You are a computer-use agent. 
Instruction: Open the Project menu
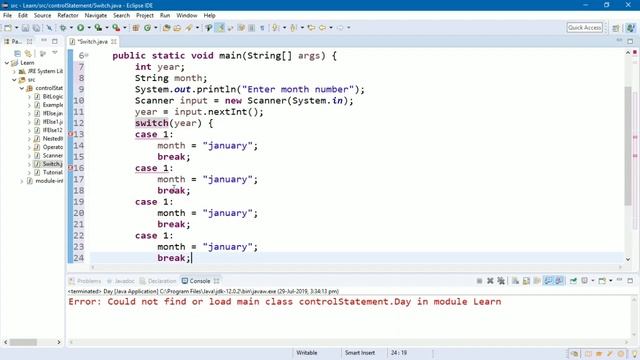point(145,15)
